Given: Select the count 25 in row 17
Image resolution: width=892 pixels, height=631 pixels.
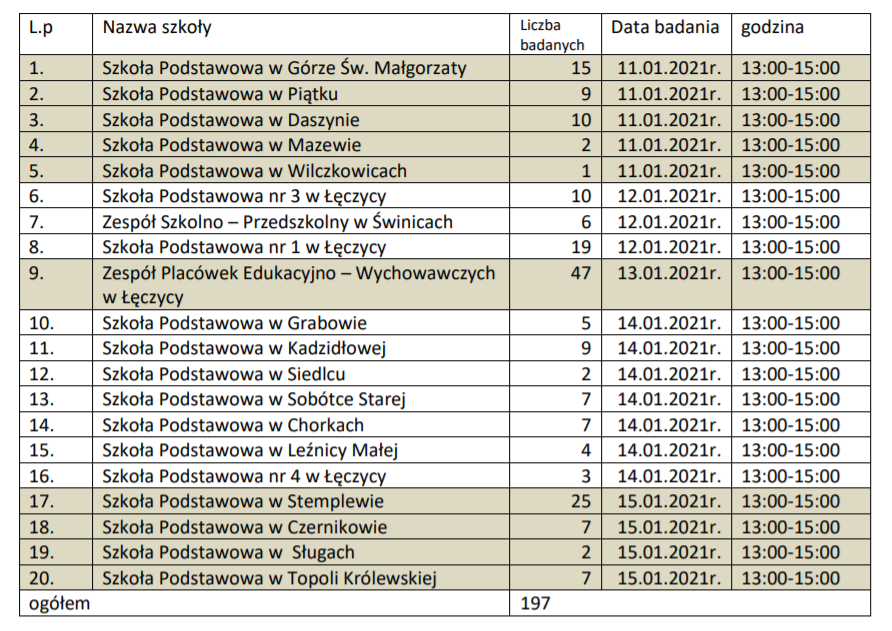Looking at the screenshot, I should [580, 502].
